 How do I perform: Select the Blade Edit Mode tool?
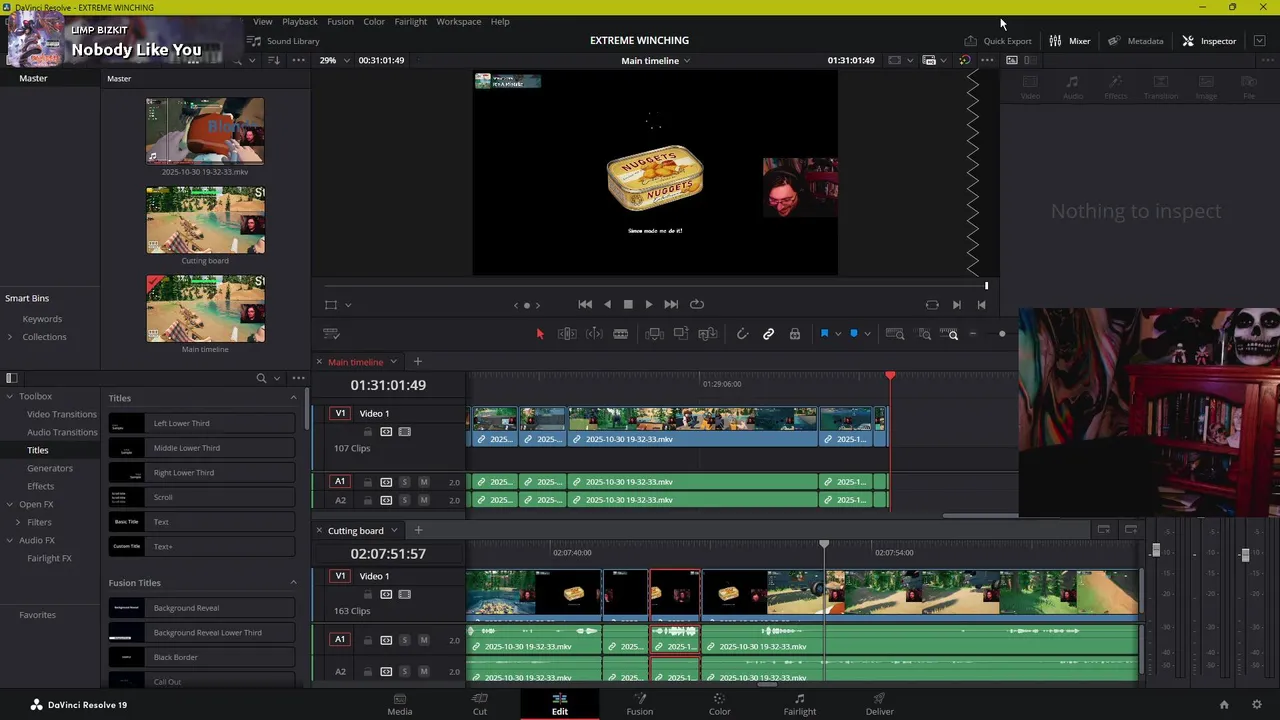tap(620, 334)
